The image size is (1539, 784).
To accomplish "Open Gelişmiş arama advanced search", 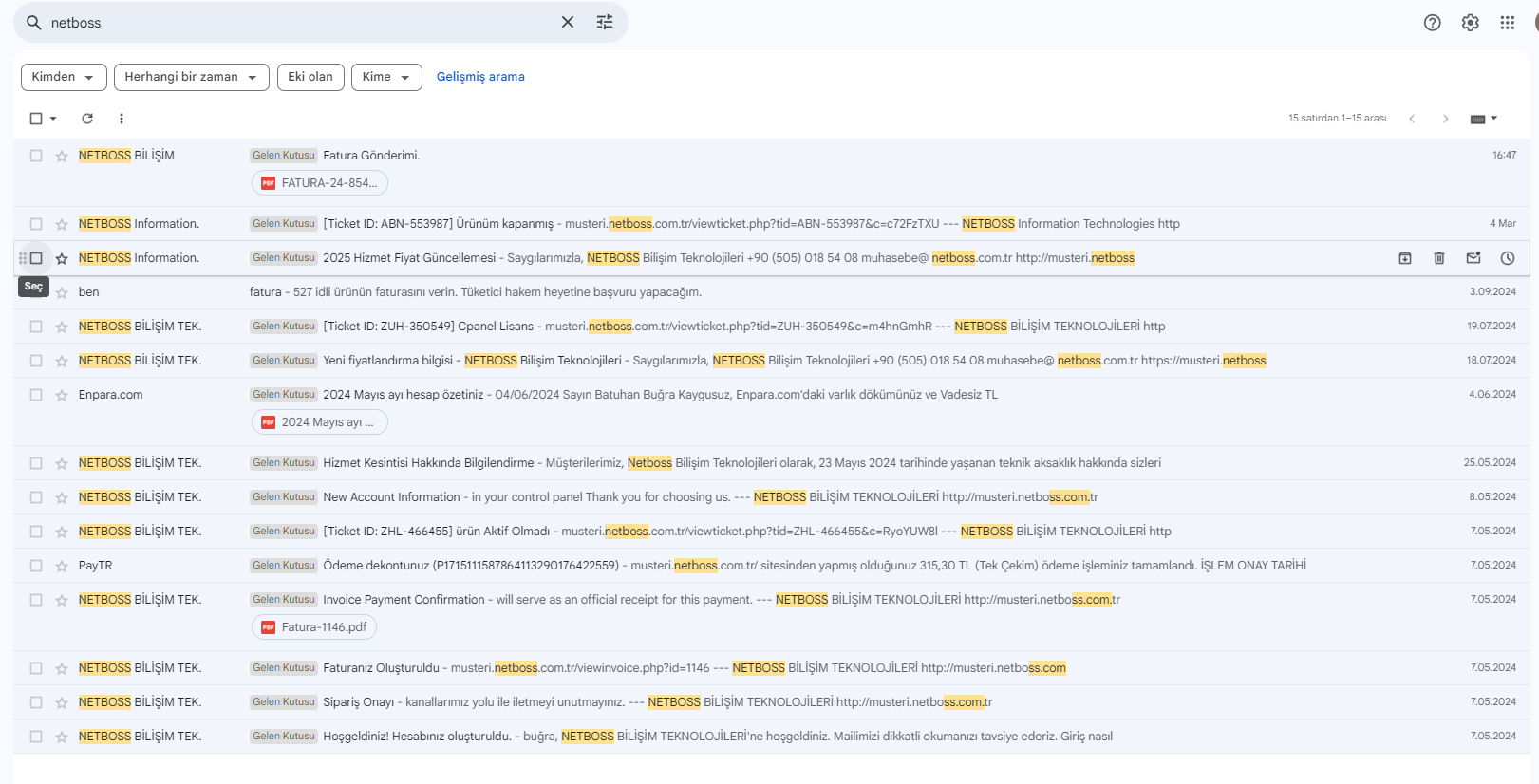I will click(480, 77).
